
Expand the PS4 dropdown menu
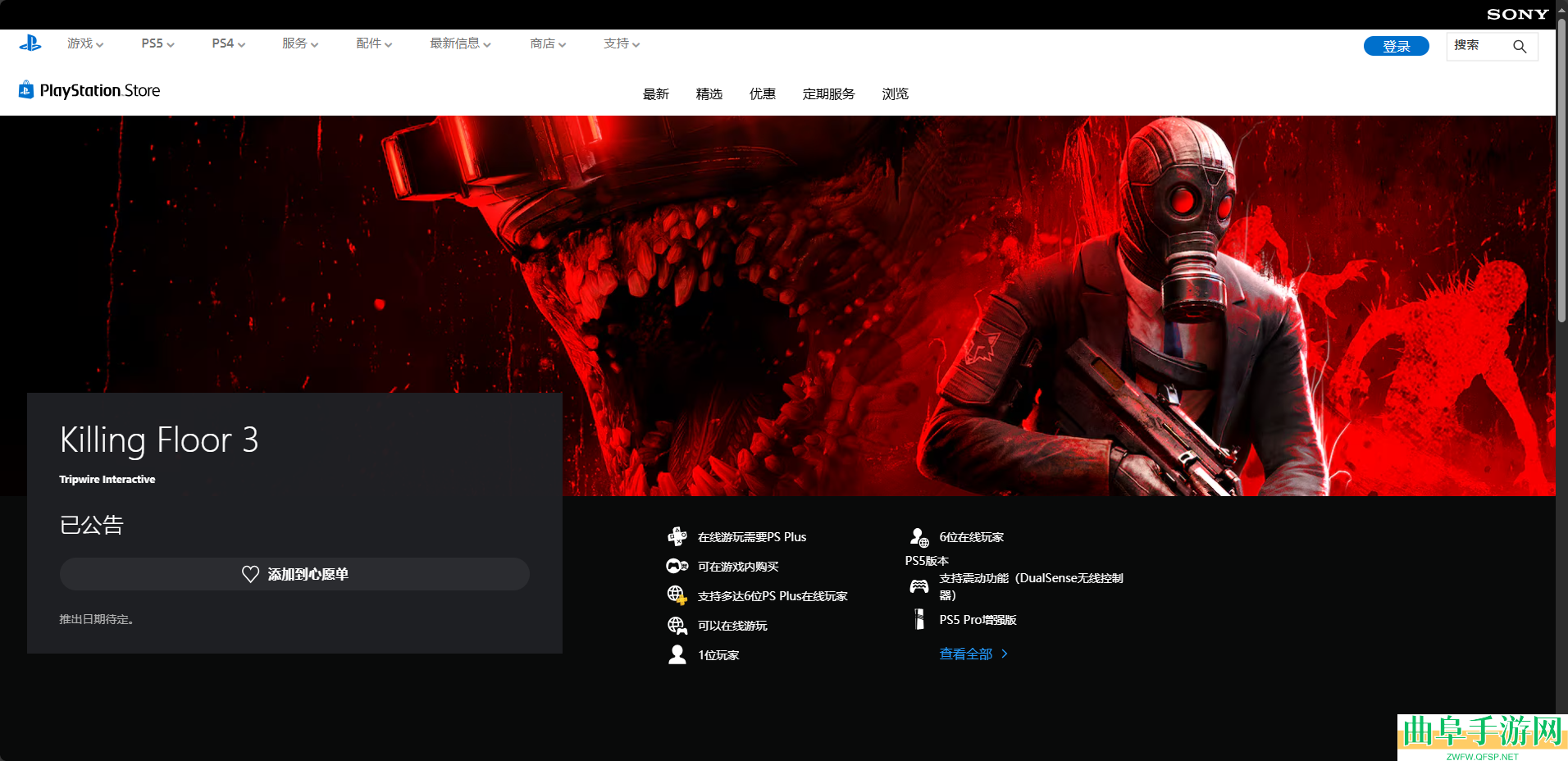tap(228, 43)
